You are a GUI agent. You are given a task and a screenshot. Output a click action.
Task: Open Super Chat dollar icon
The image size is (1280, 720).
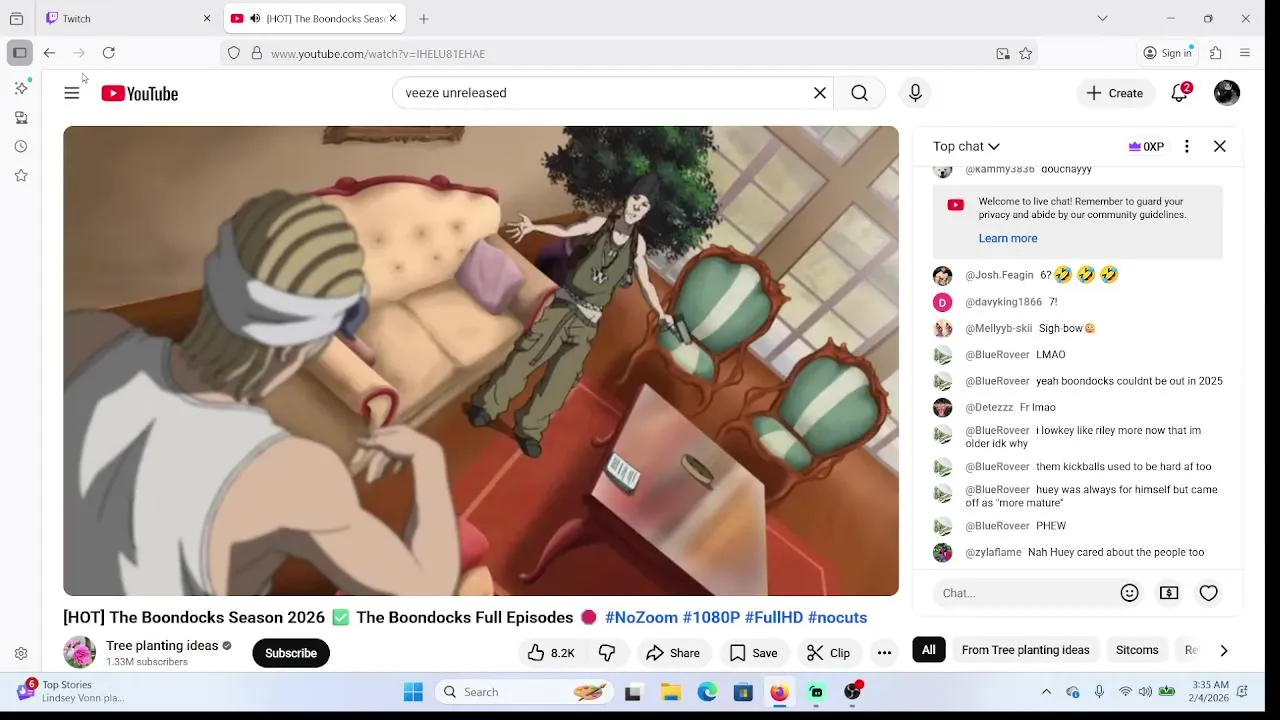coord(1169,593)
